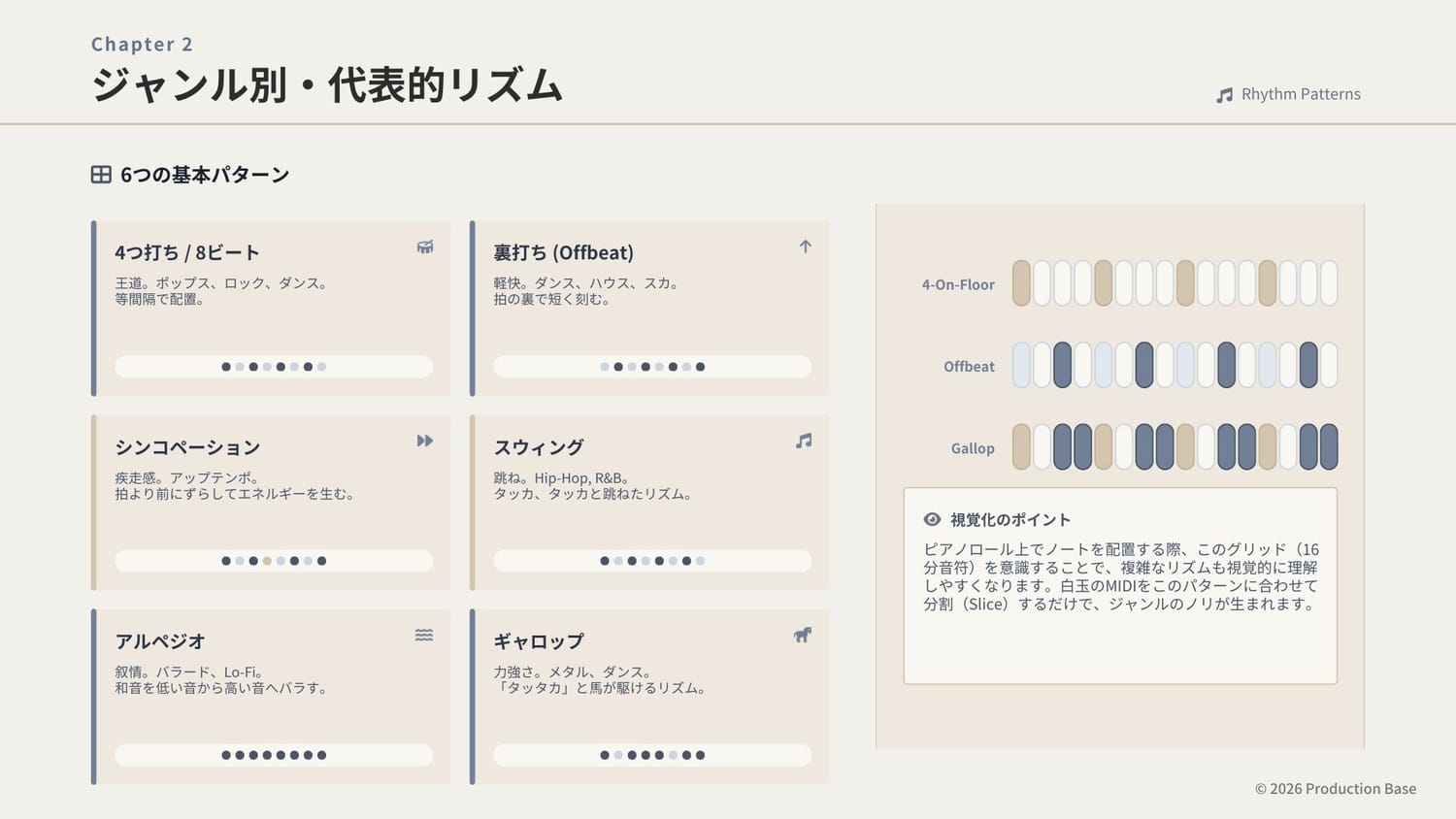Click the eye icon beside 視覚化のポイント
This screenshot has height=819, width=1456.
932,519
